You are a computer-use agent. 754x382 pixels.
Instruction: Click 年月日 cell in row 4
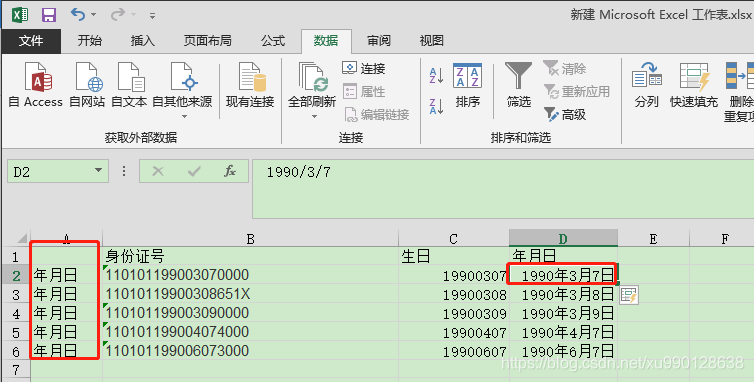[66, 313]
